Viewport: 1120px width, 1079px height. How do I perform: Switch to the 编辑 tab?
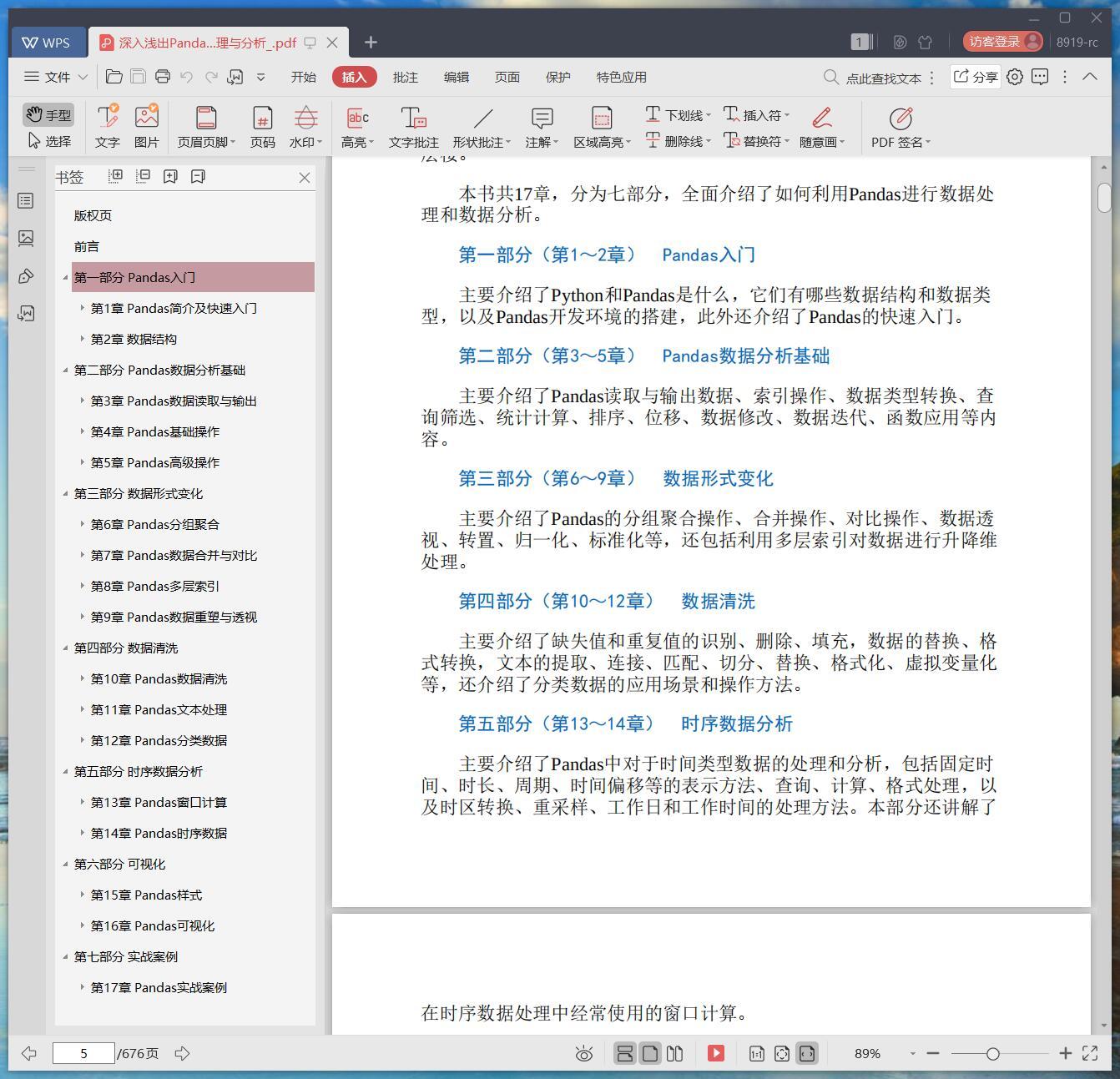pos(456,77)
